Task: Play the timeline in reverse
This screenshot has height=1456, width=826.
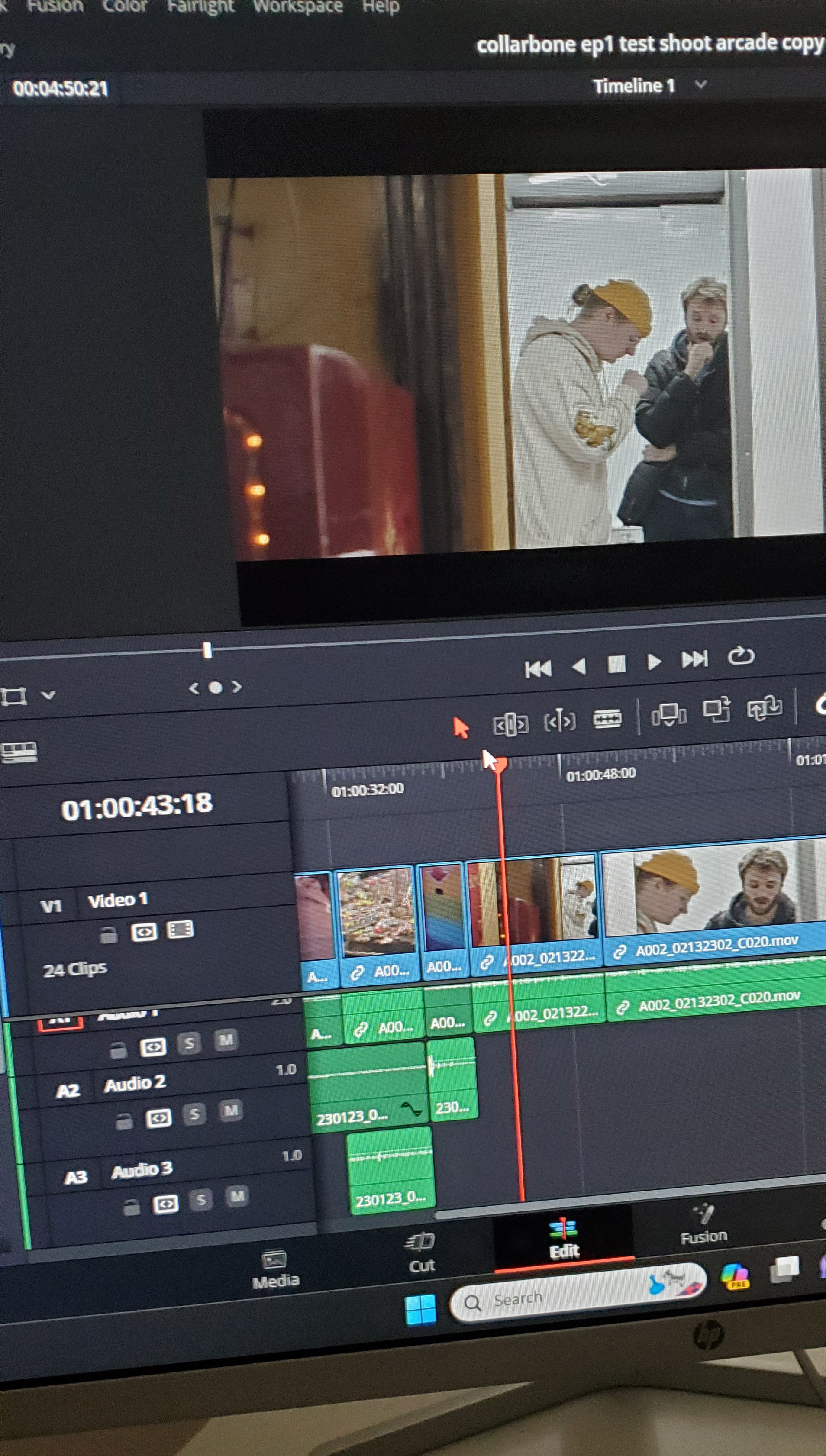Action: click(x=579, y=666)
